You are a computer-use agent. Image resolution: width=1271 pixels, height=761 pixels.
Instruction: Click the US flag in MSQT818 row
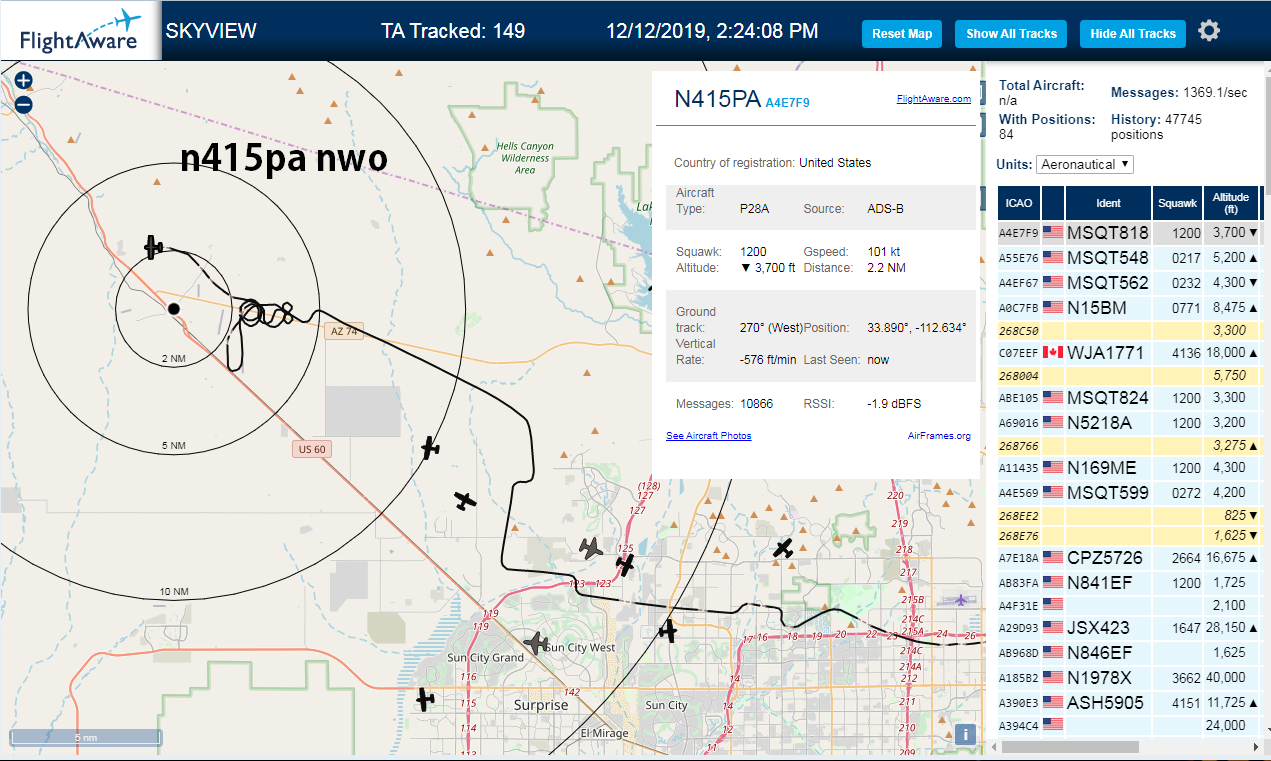1052,232
